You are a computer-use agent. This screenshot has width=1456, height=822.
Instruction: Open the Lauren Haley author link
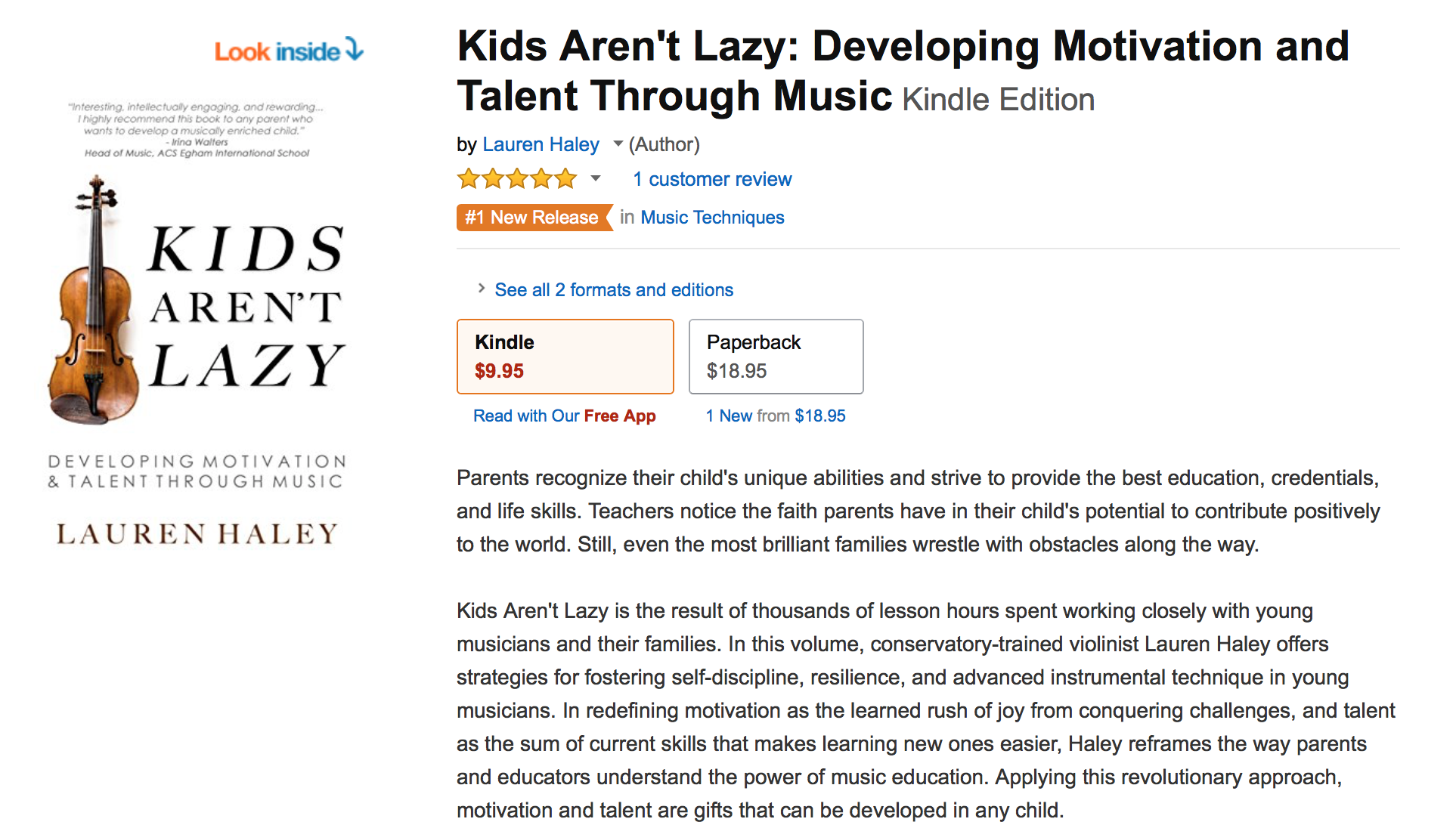541,144
